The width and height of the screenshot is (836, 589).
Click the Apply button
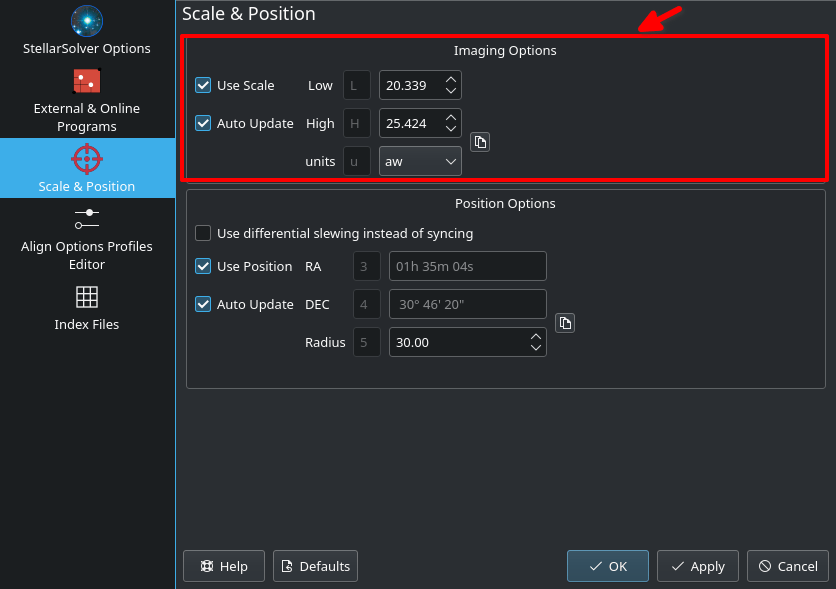[698, 566]
